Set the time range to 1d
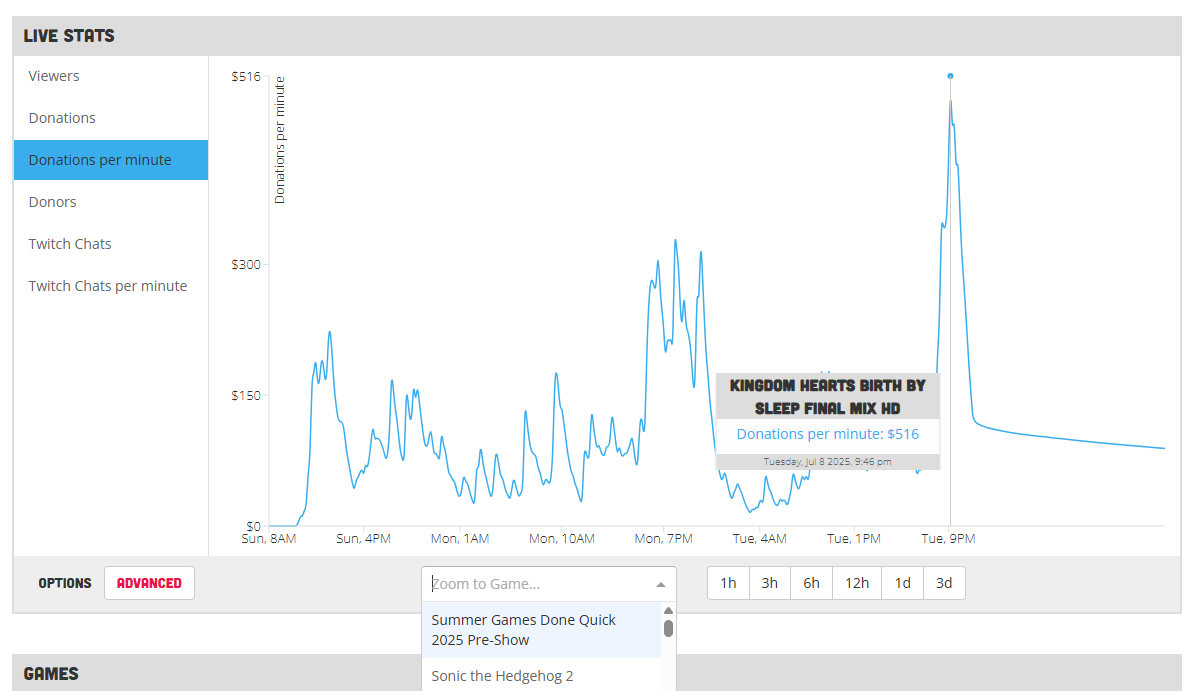Image resolution: width=1189 pixels, height=691 pixels. tap(902, 583)
